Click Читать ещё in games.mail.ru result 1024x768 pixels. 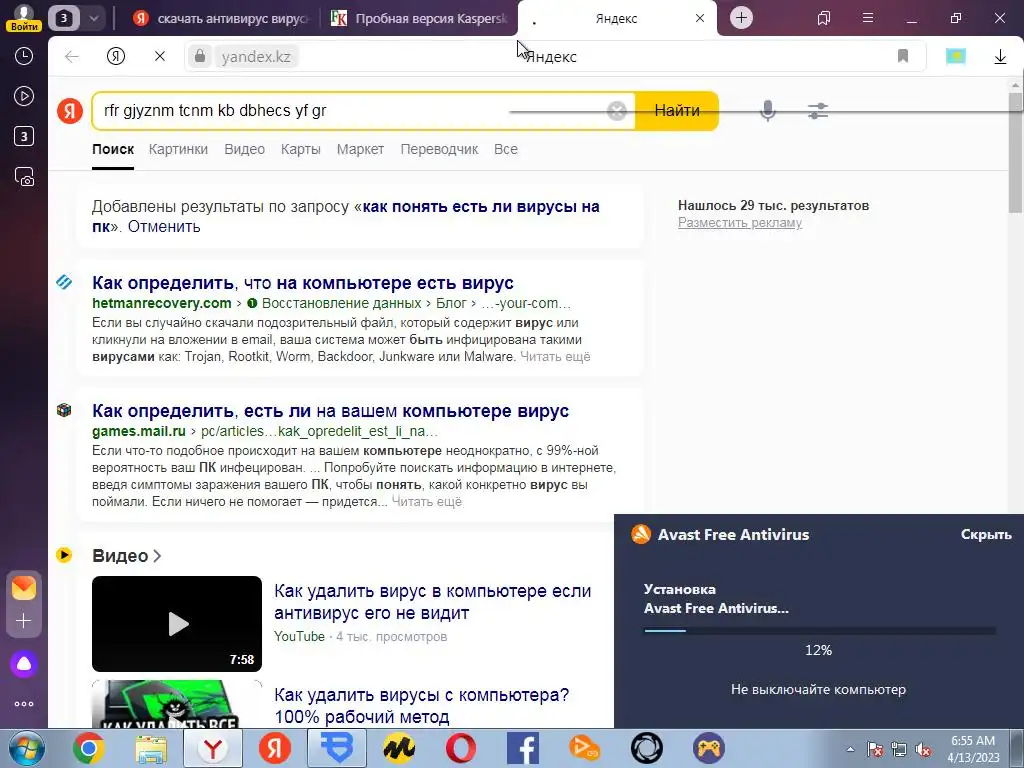[426, 502]
